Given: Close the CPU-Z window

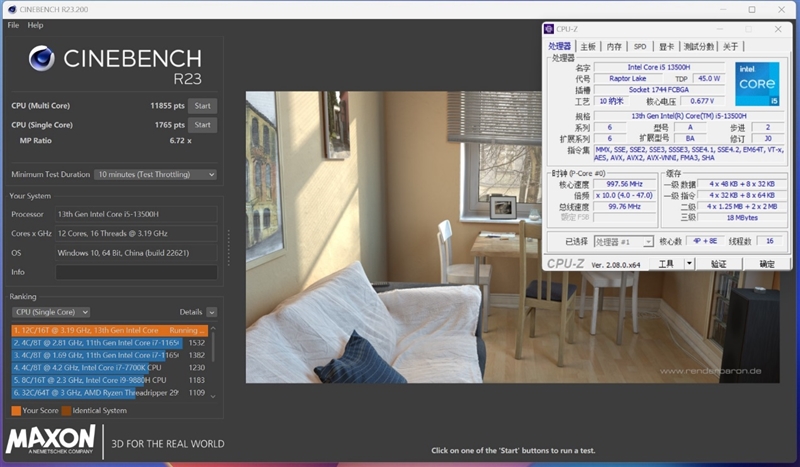Looking at the screenshot, I should 776,28.
